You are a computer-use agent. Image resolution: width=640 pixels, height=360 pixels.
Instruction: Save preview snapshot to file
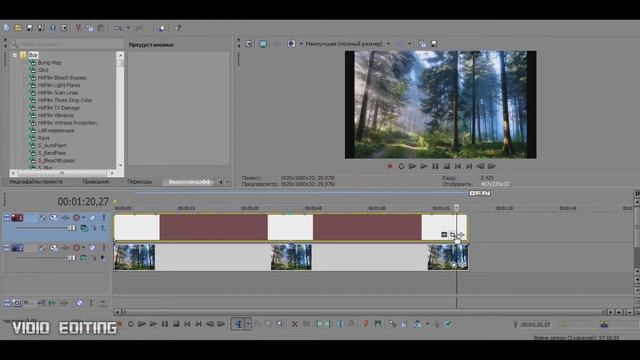(434, 44)
